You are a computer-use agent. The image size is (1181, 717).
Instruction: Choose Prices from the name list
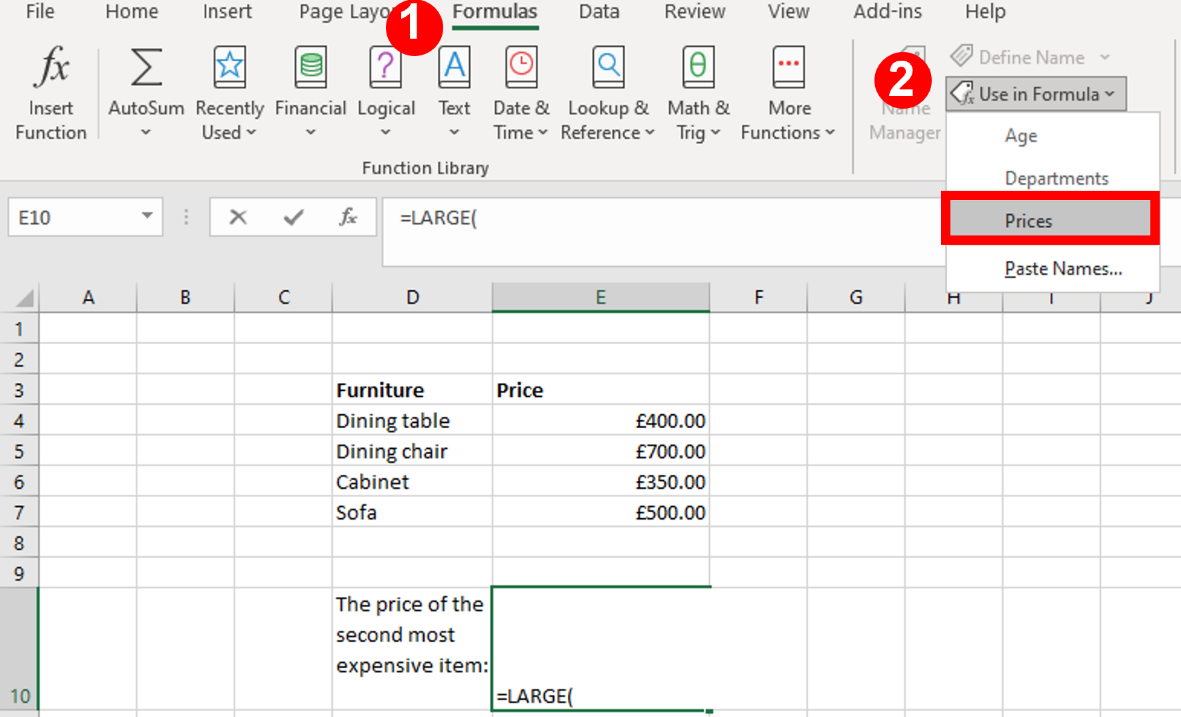click(x=1049, y=219)
